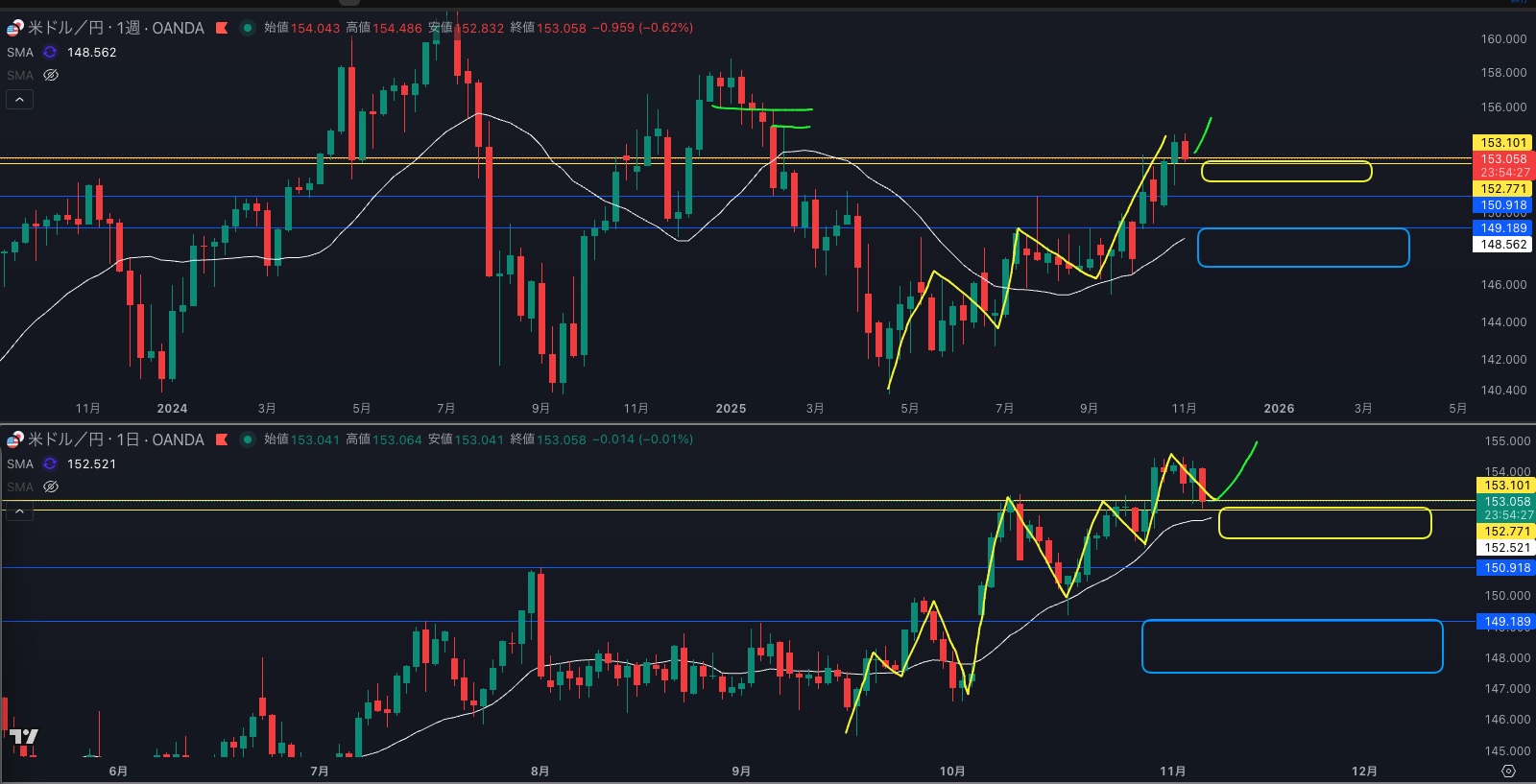Open chart settings hexagon gear icon

point(1508,772)
